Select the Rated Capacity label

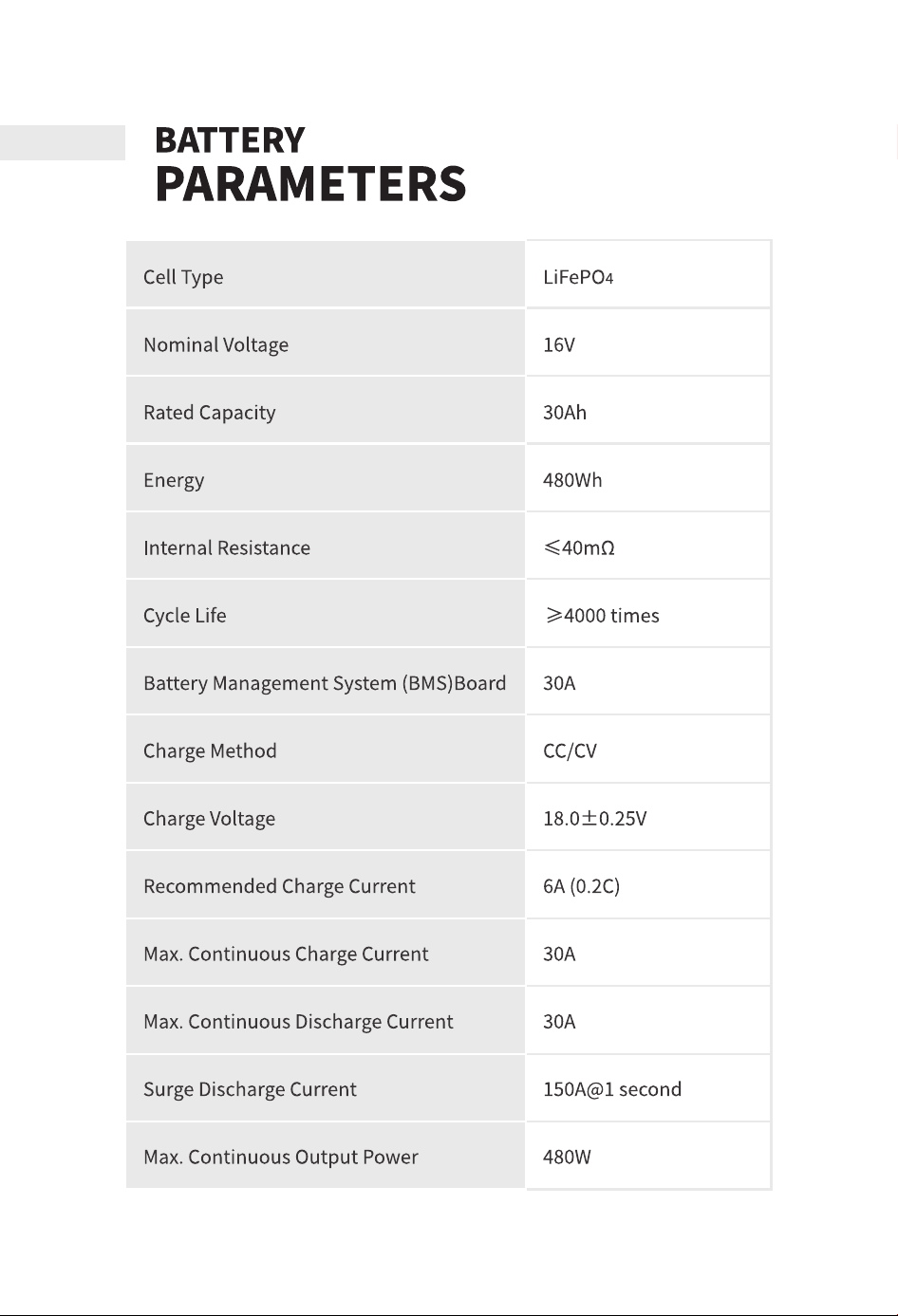[x=210, y=413]
